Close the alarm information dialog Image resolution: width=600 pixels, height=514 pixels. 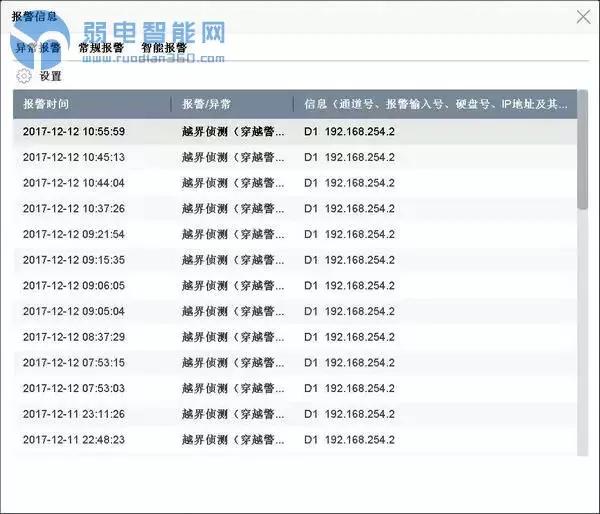click(x=583, y=16)
